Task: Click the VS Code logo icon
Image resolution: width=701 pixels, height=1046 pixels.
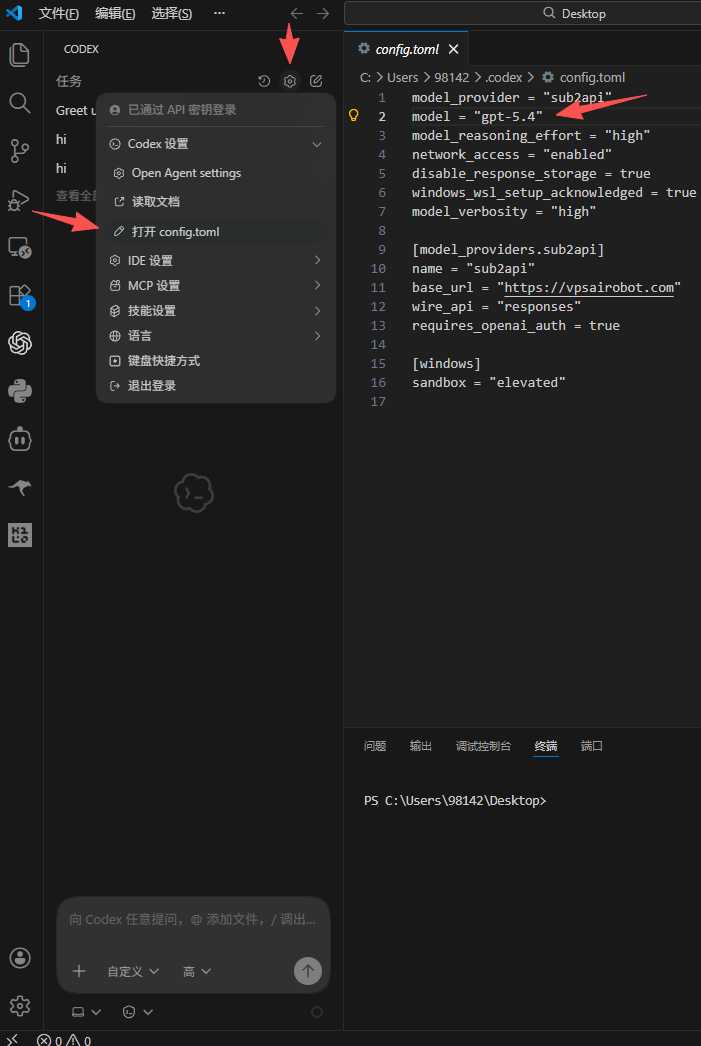Action: tap(14, 13)
